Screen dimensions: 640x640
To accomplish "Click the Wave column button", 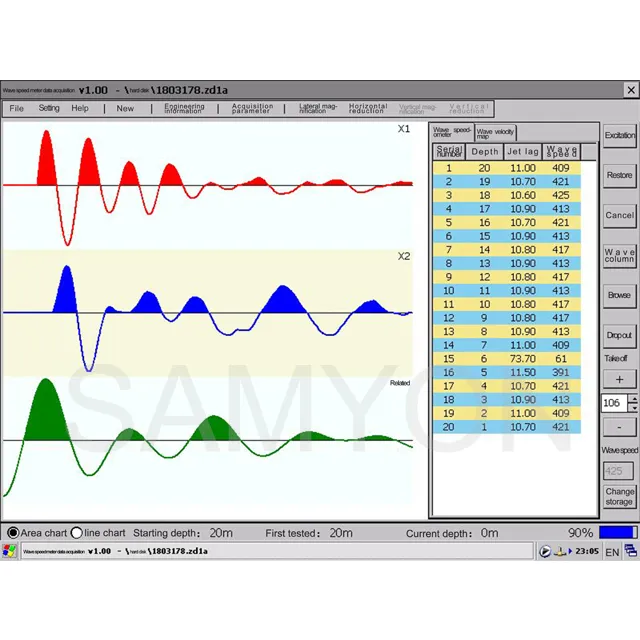I will pyautogui.click(x=620, y=256).
